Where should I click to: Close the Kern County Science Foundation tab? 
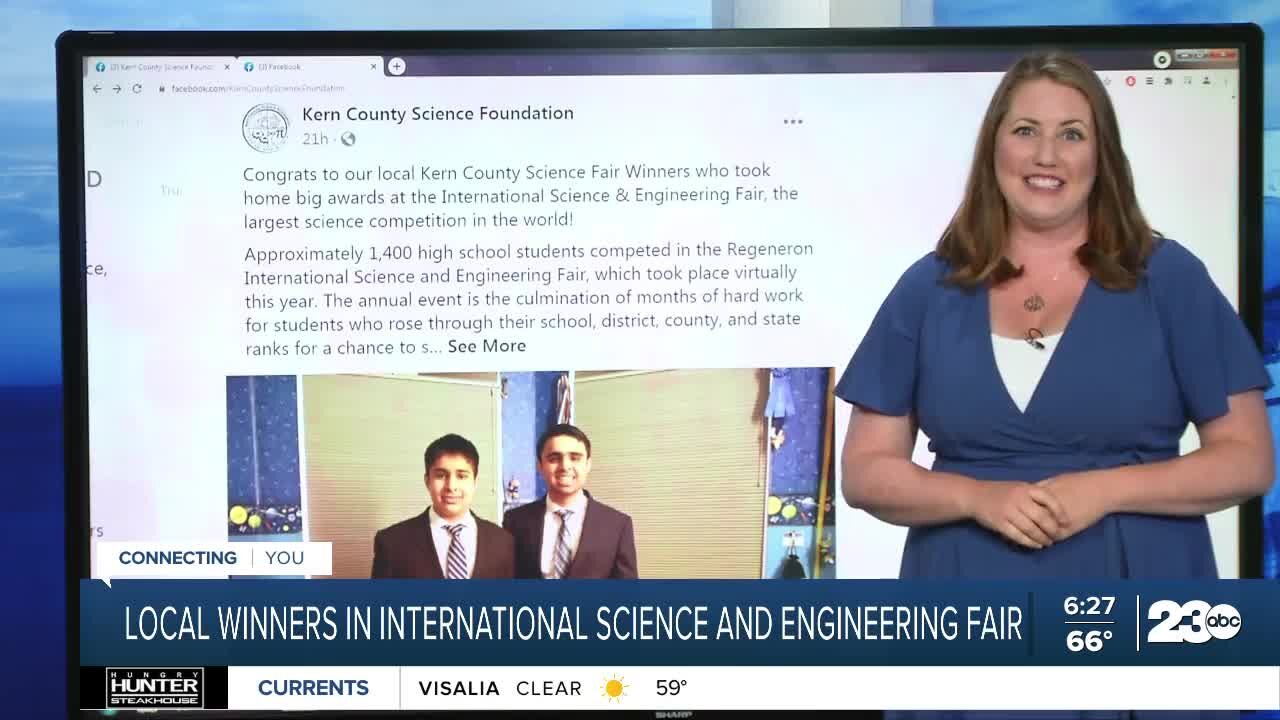(x=227, y=67)
